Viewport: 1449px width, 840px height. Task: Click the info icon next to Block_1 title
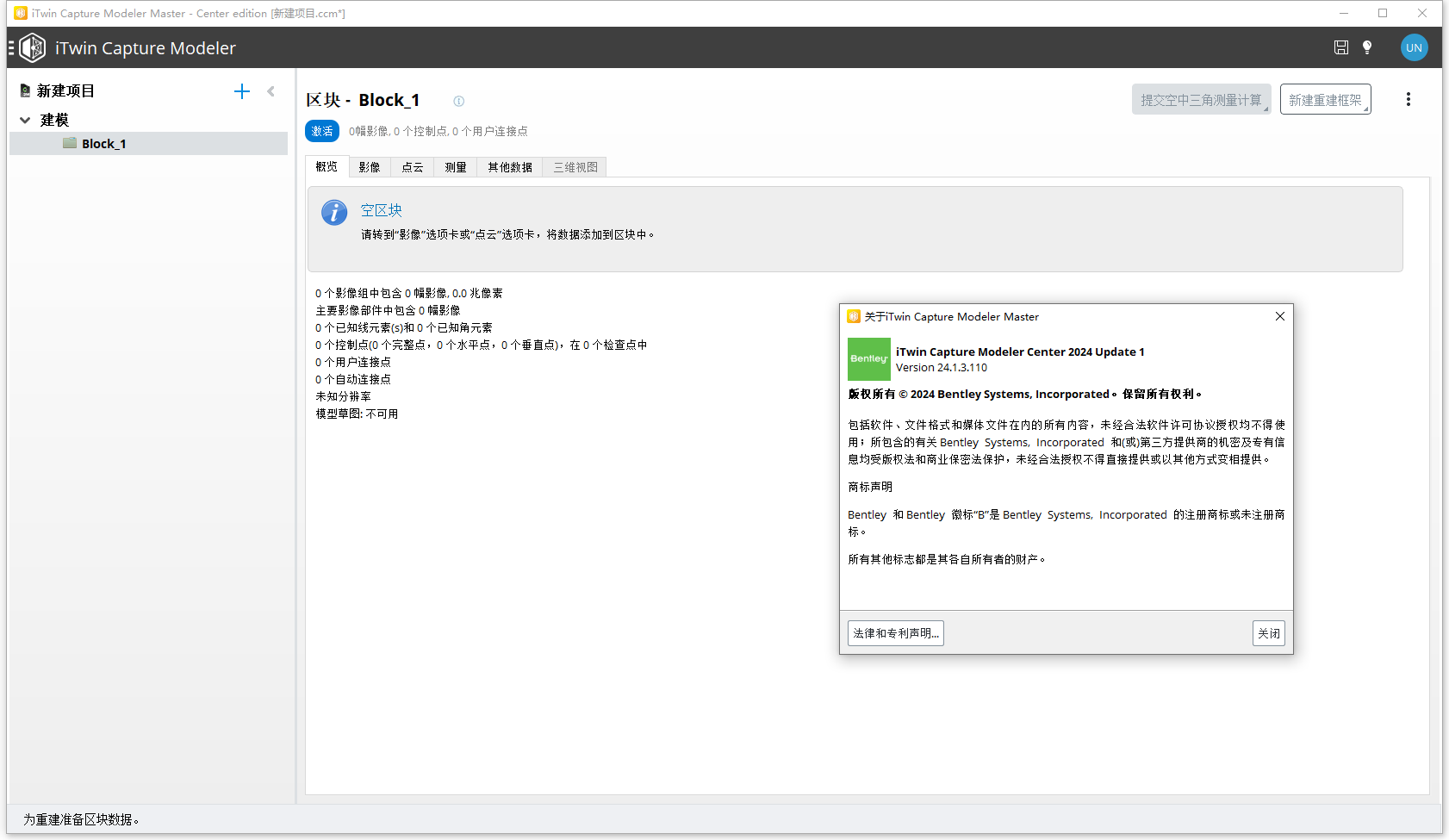459,101
